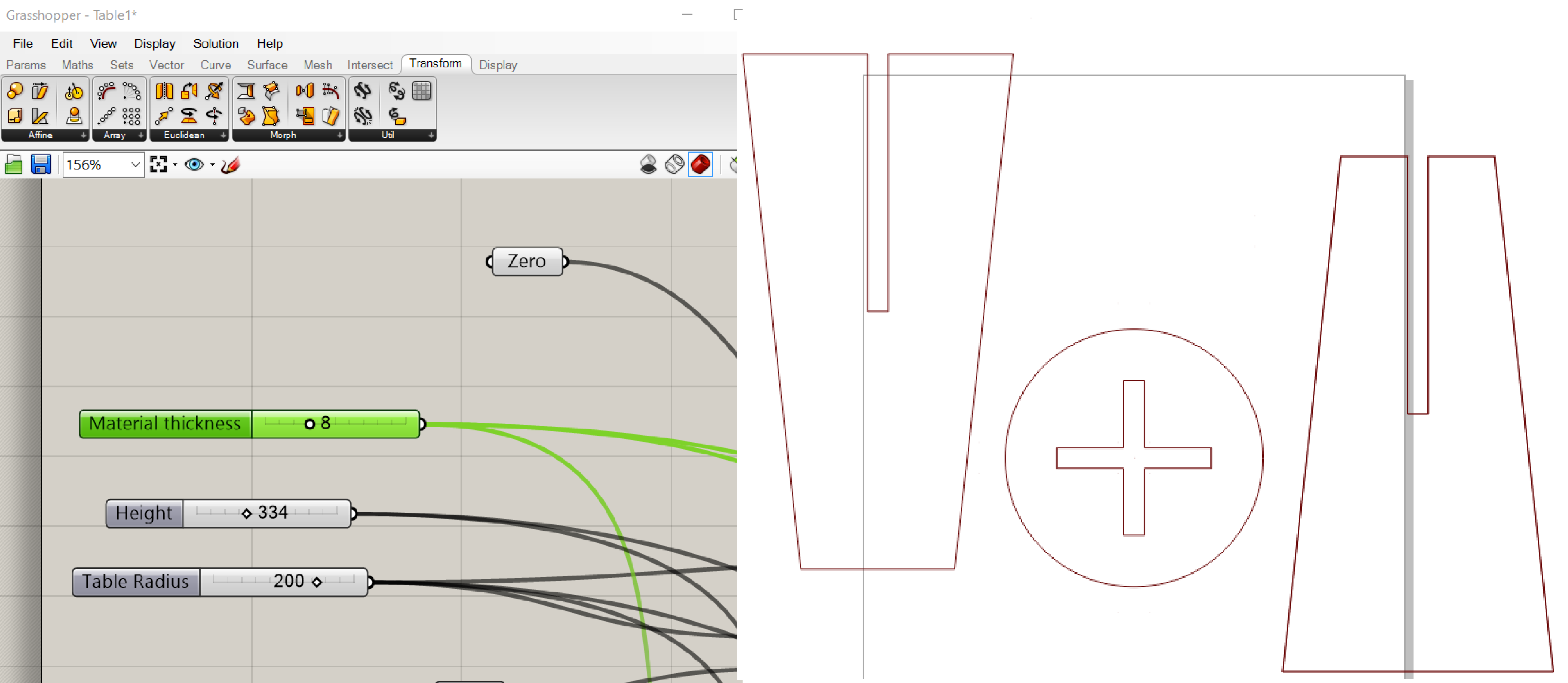Click the Rectangular Array grid icon

tap(131, 116)
